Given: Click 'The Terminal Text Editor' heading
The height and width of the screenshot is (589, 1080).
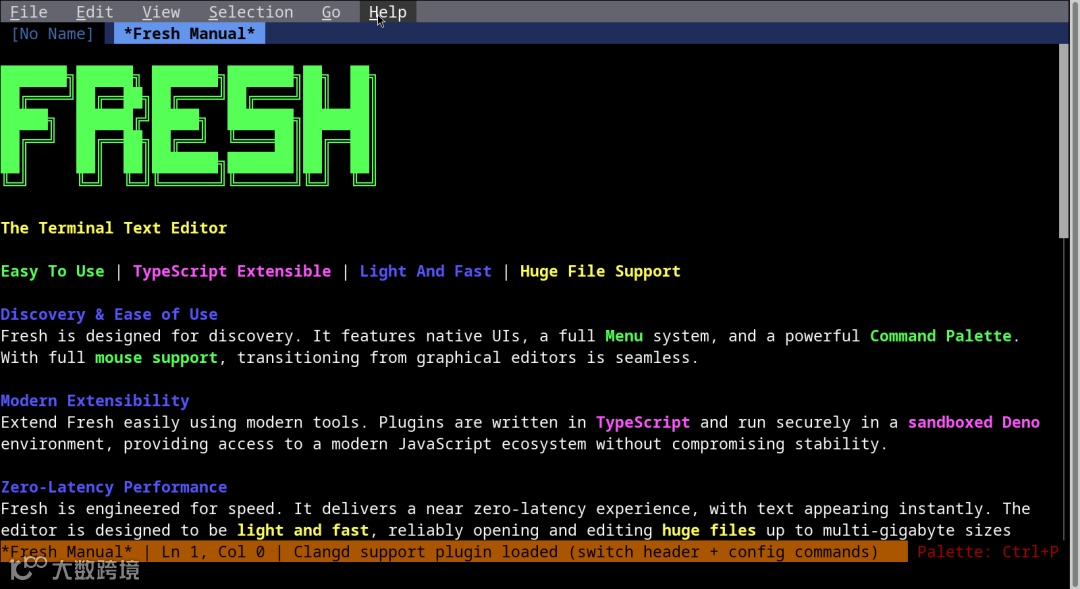Looking at the screenshot, I should tap(114, 228).
